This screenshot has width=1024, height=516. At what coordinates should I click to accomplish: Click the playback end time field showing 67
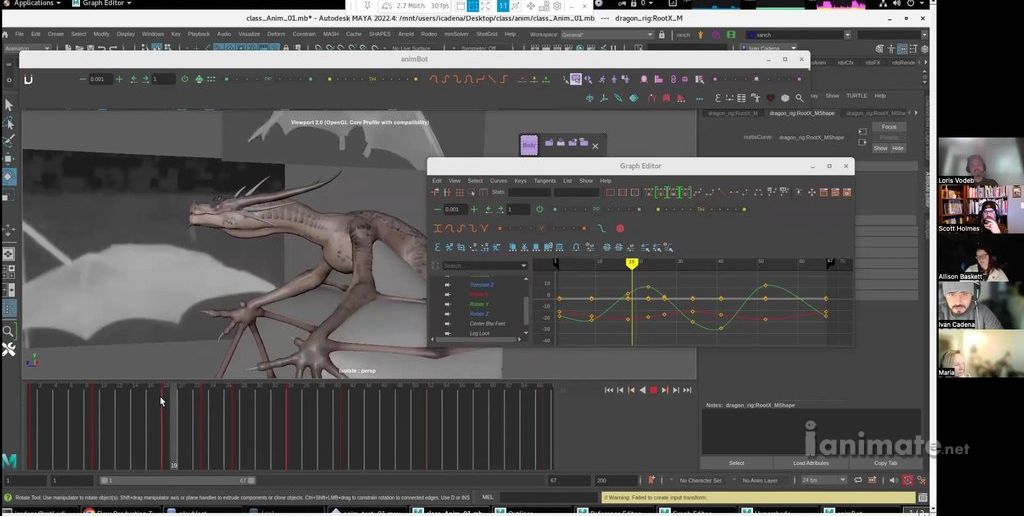coord(570,480)
